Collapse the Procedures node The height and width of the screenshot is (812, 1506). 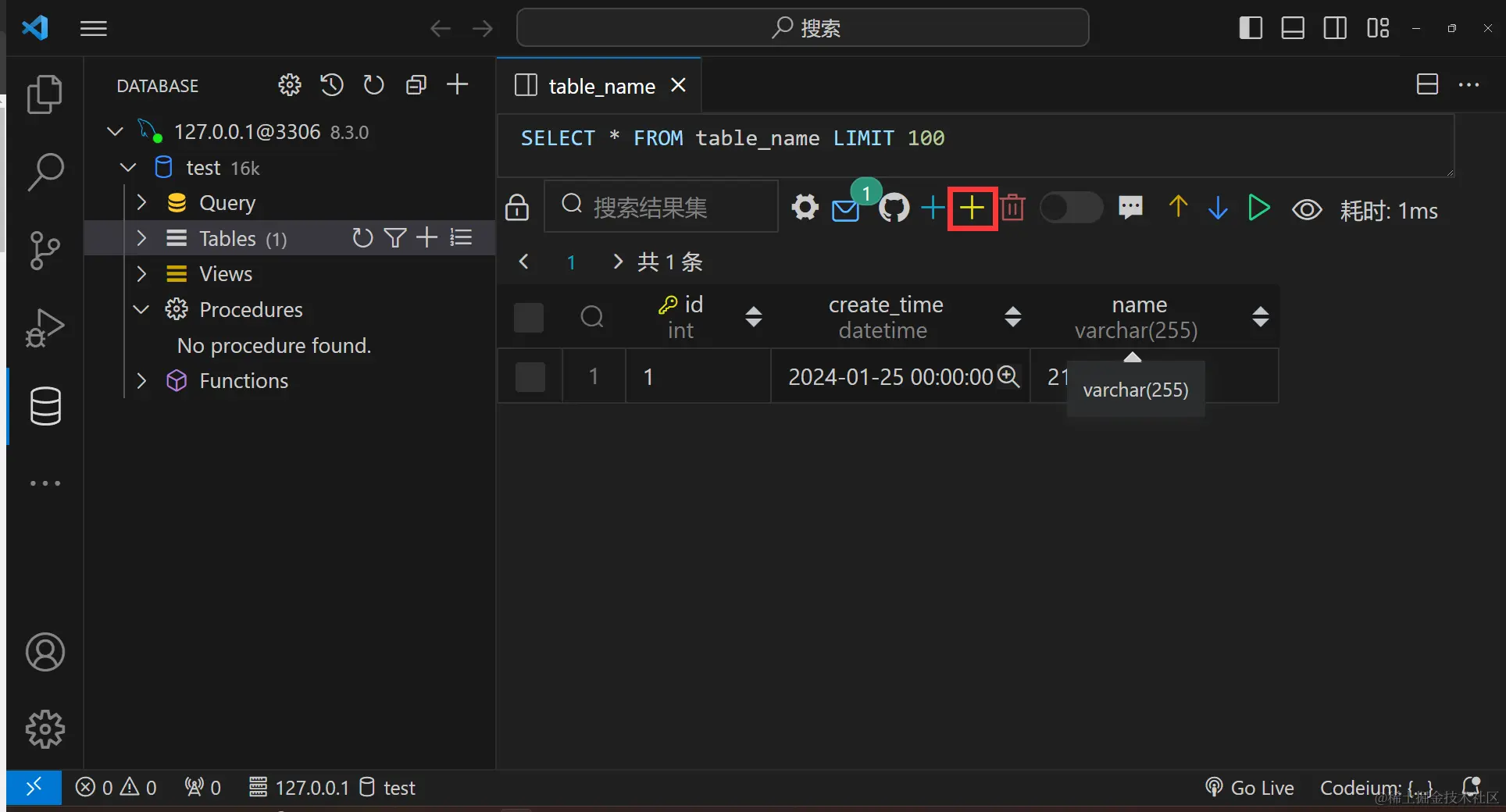[x=141, y=309]
